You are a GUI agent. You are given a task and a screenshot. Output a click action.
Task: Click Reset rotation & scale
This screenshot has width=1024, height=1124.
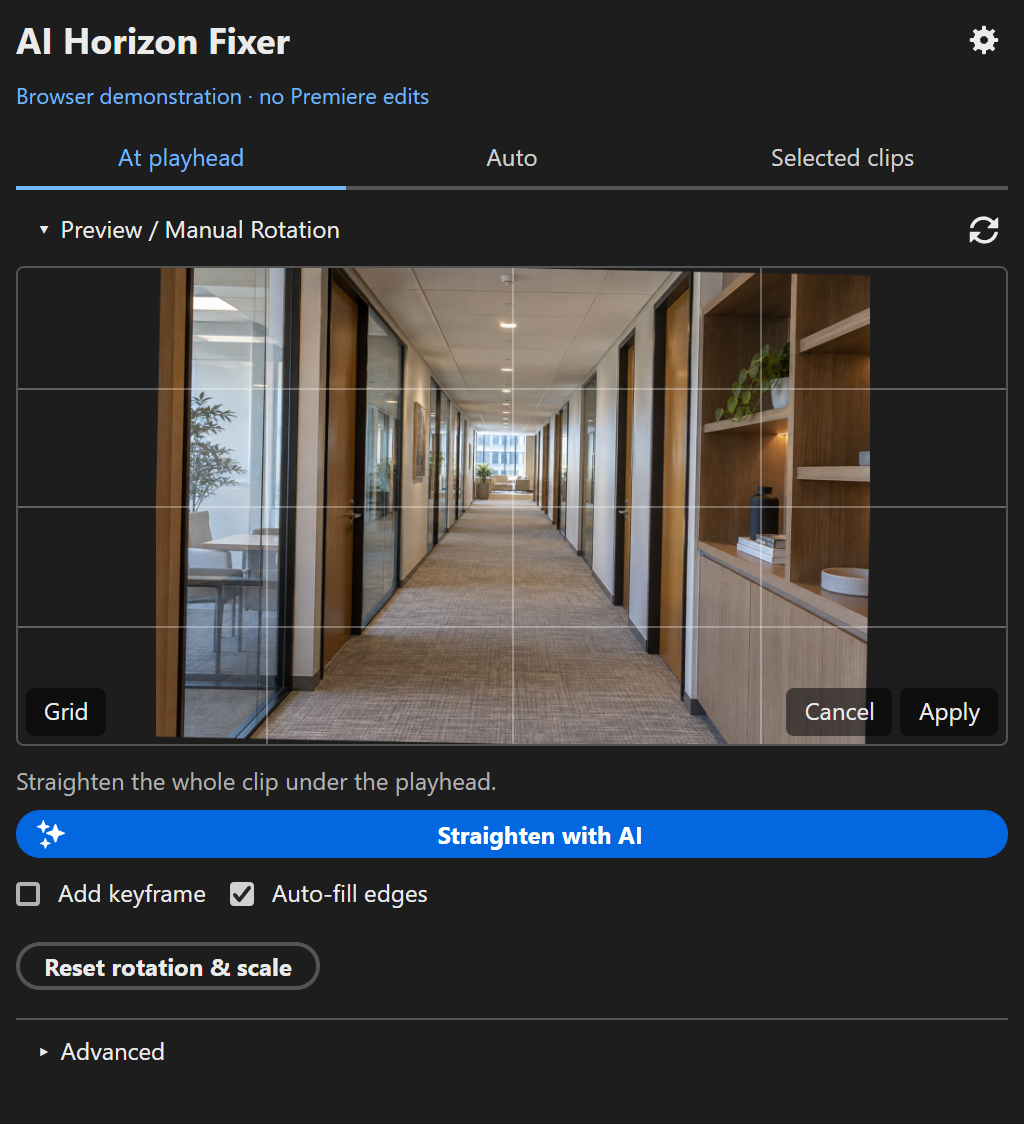pos(168,966)
